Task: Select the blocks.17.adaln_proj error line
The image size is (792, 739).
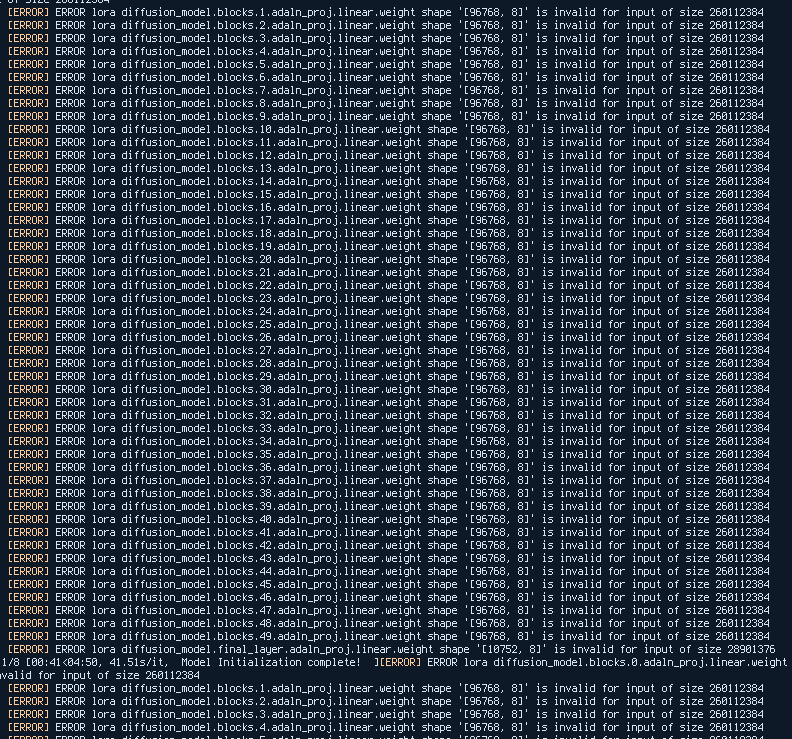Action: tap(388, 220)
